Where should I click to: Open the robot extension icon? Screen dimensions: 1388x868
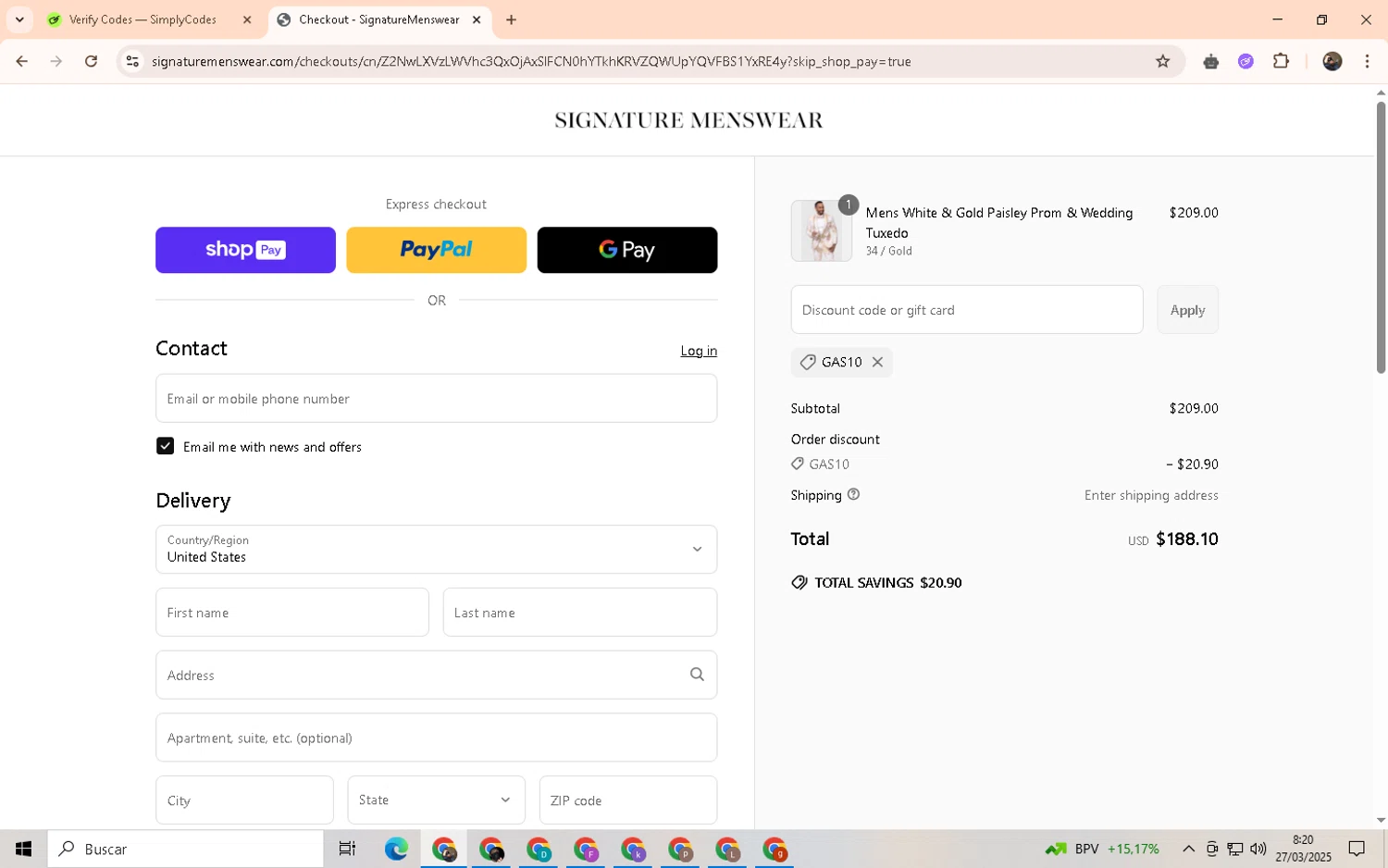1210,61
